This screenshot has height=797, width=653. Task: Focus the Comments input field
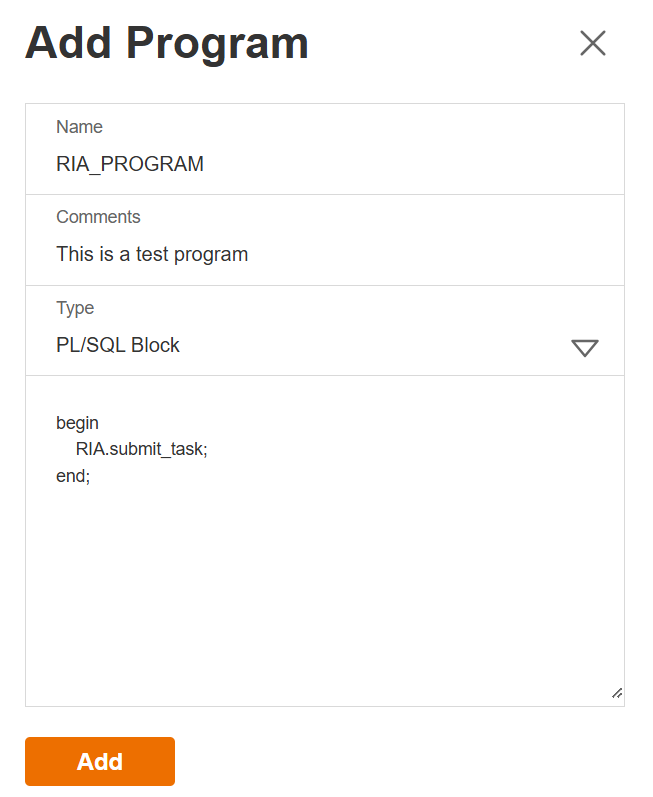coord(325,254)
